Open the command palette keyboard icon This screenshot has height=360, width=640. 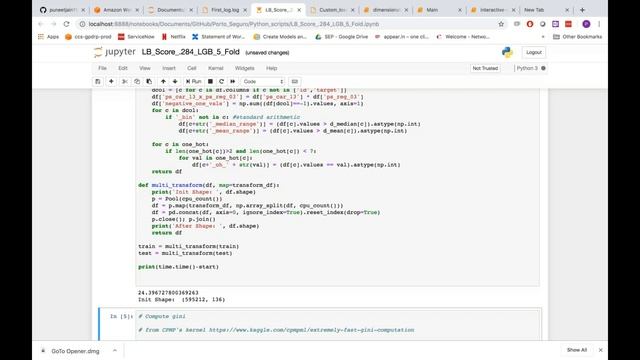(x=295, y=82)
